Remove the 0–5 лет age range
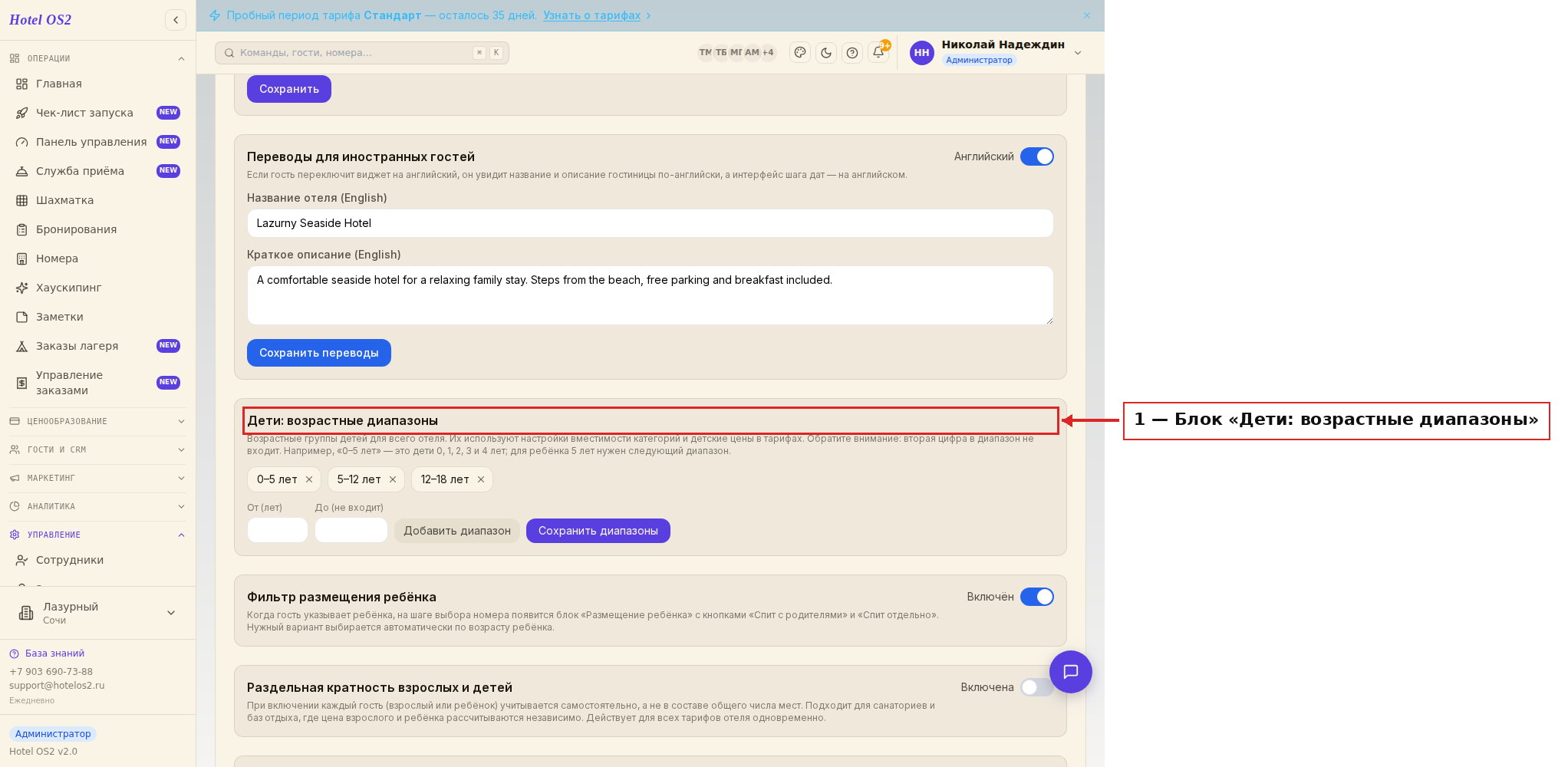Image resolution: width=1568 pixels, height=767 pixels. tap(309, 479)
